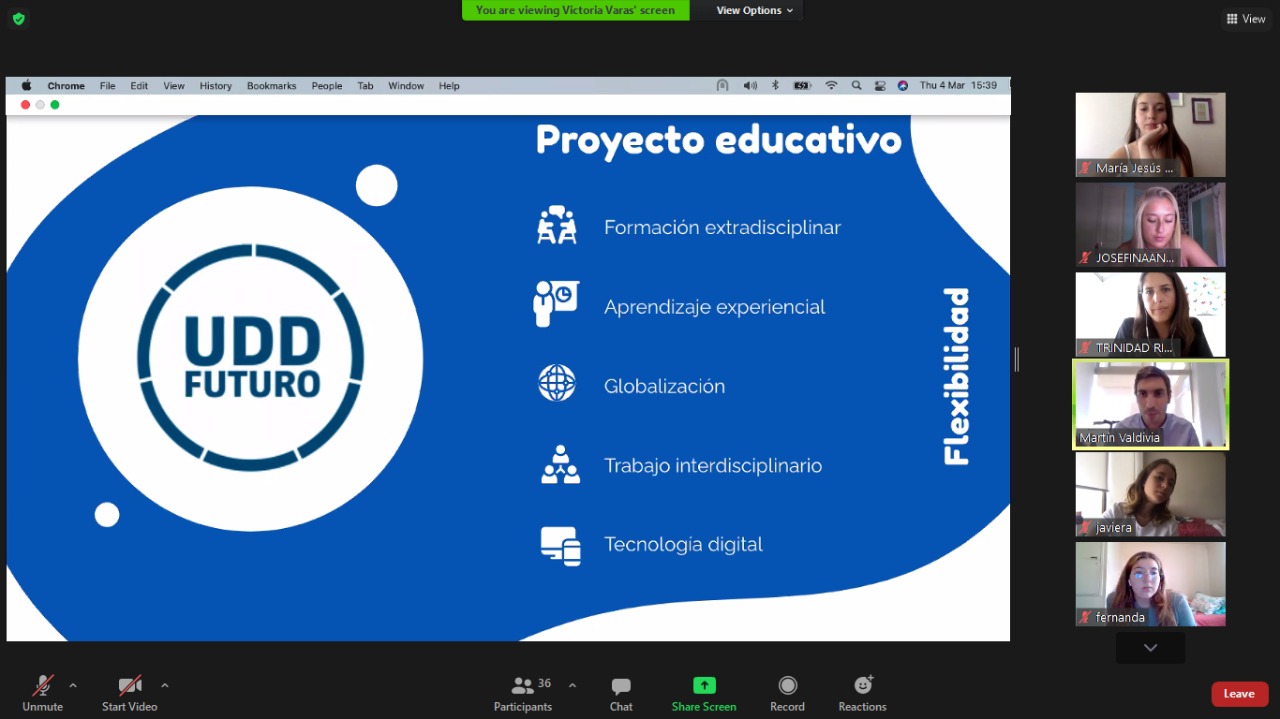Click the team hierarchy icon beside Trabajo interdisciplinario
The height and width of the screenshot is (719, 1280).
click(560, 465)
